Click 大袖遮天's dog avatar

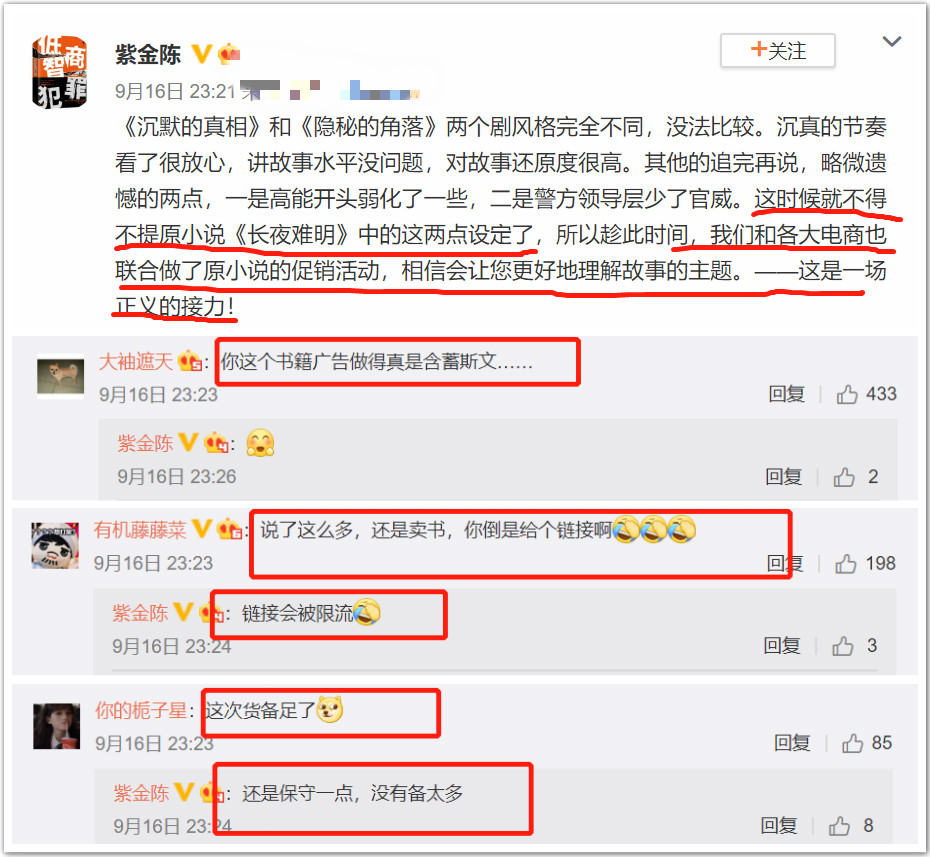point(60,377)
